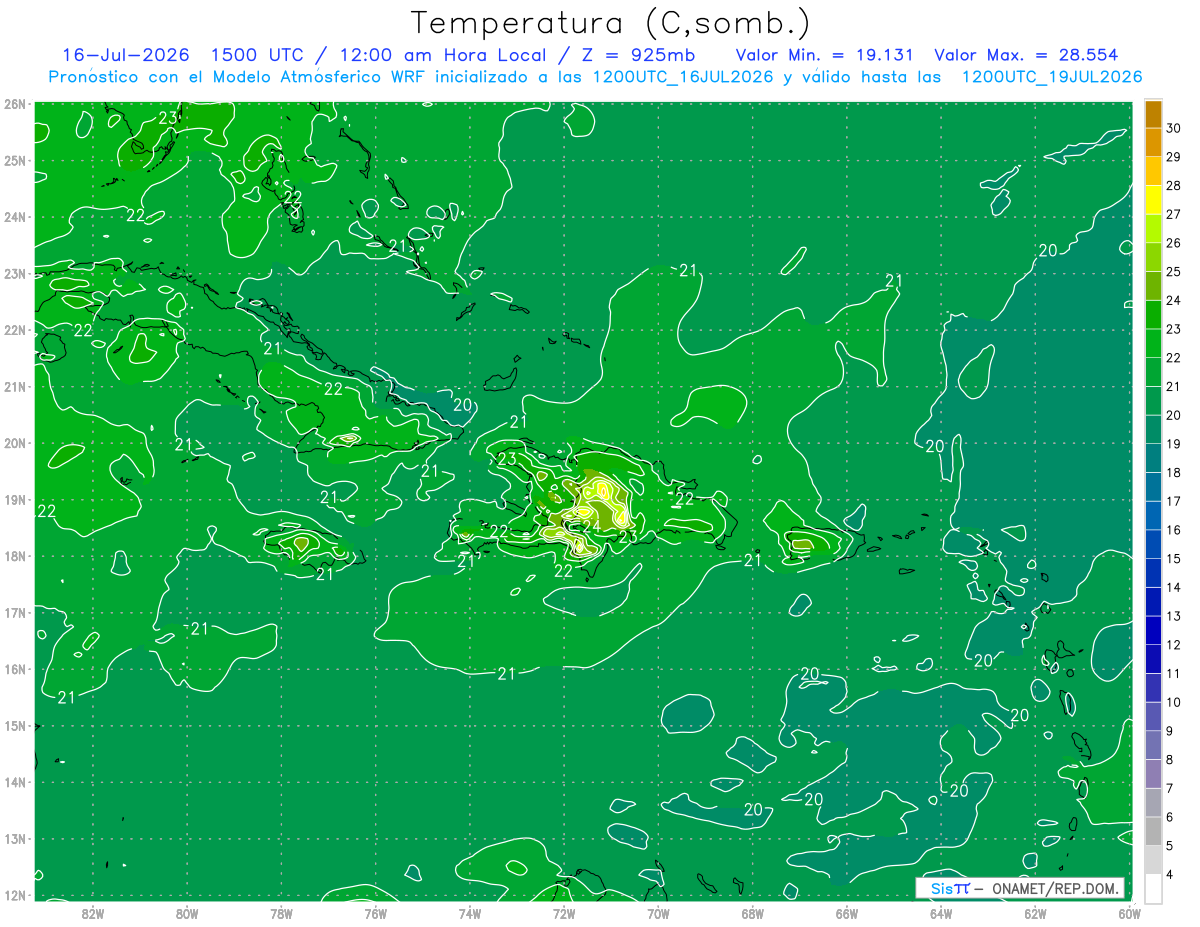1200x927 pixels.
Task: Click the longitude axis label "62W"
Action: coord(1035,913)
